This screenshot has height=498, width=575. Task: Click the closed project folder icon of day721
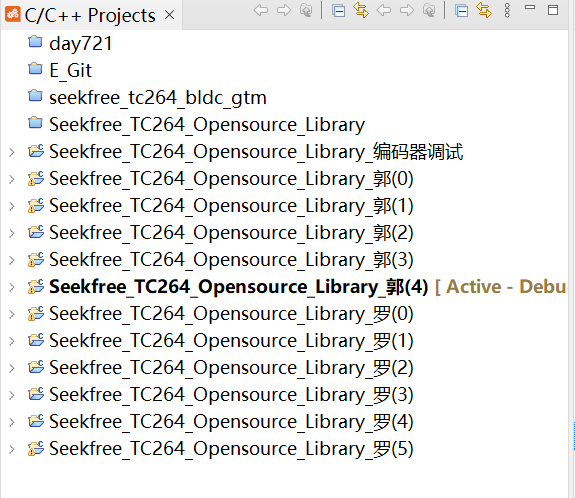35,42
